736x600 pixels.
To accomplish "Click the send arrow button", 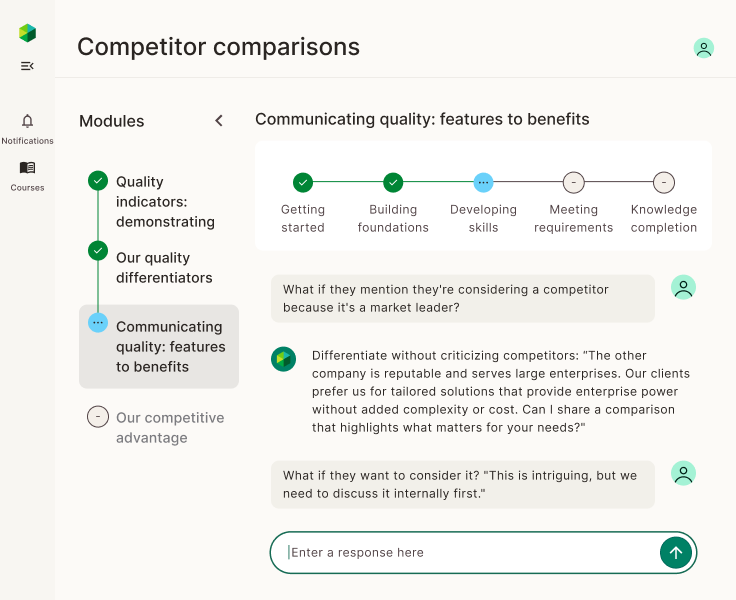I will coord(675,553).
